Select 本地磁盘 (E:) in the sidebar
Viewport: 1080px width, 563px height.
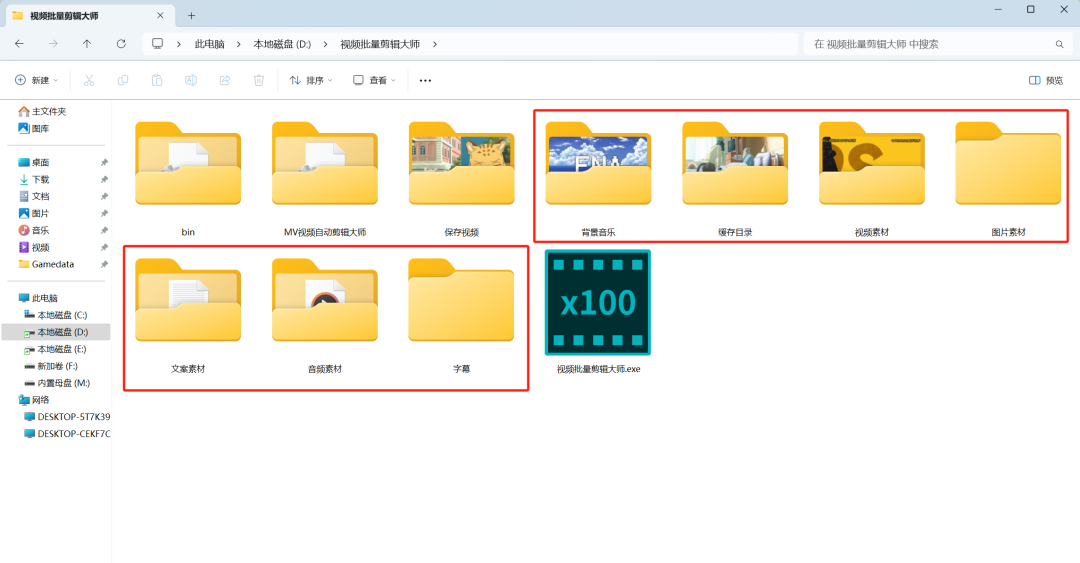[x=55, y=349]
